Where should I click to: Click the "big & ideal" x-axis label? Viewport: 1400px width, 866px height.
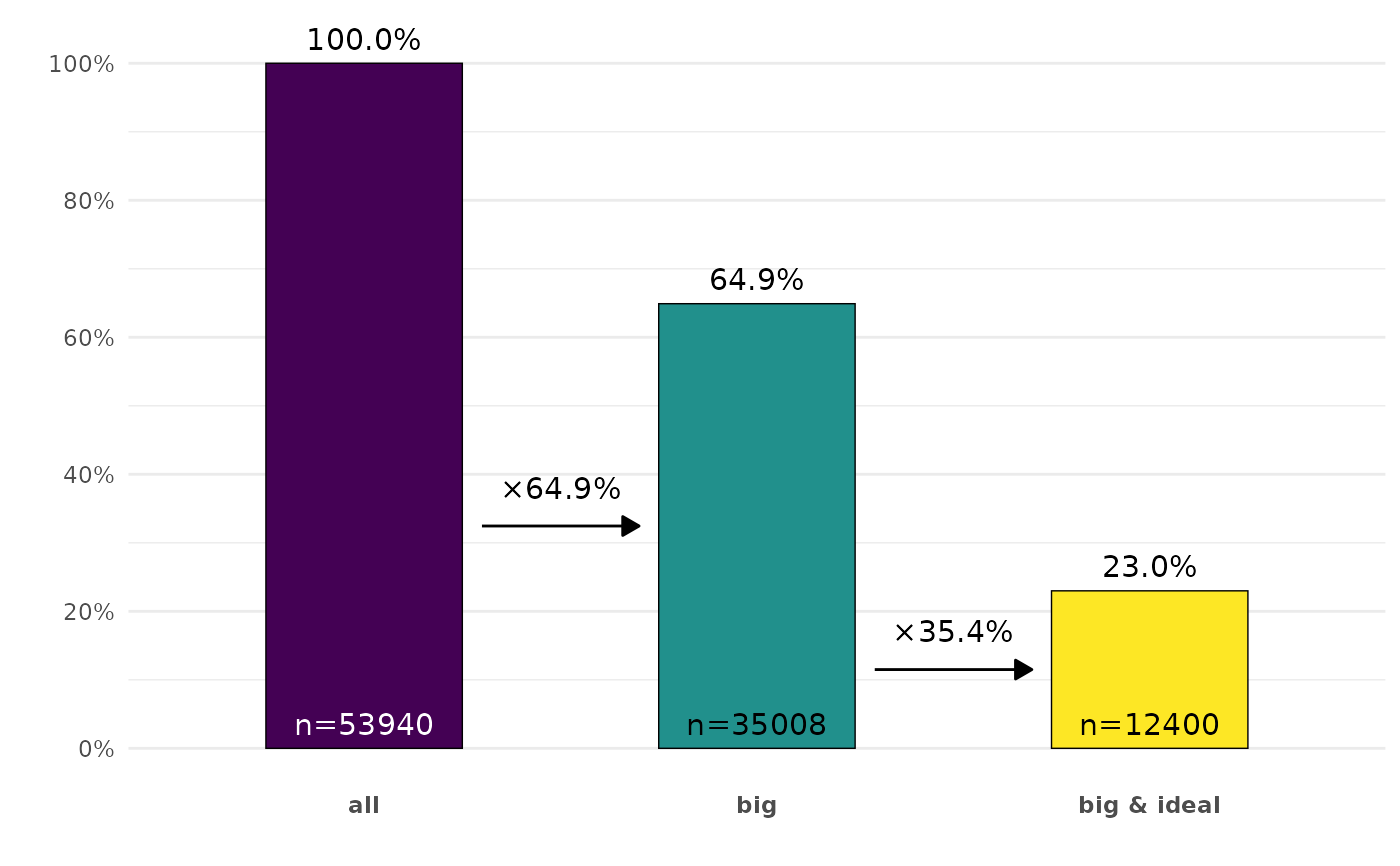(1149, 806)
